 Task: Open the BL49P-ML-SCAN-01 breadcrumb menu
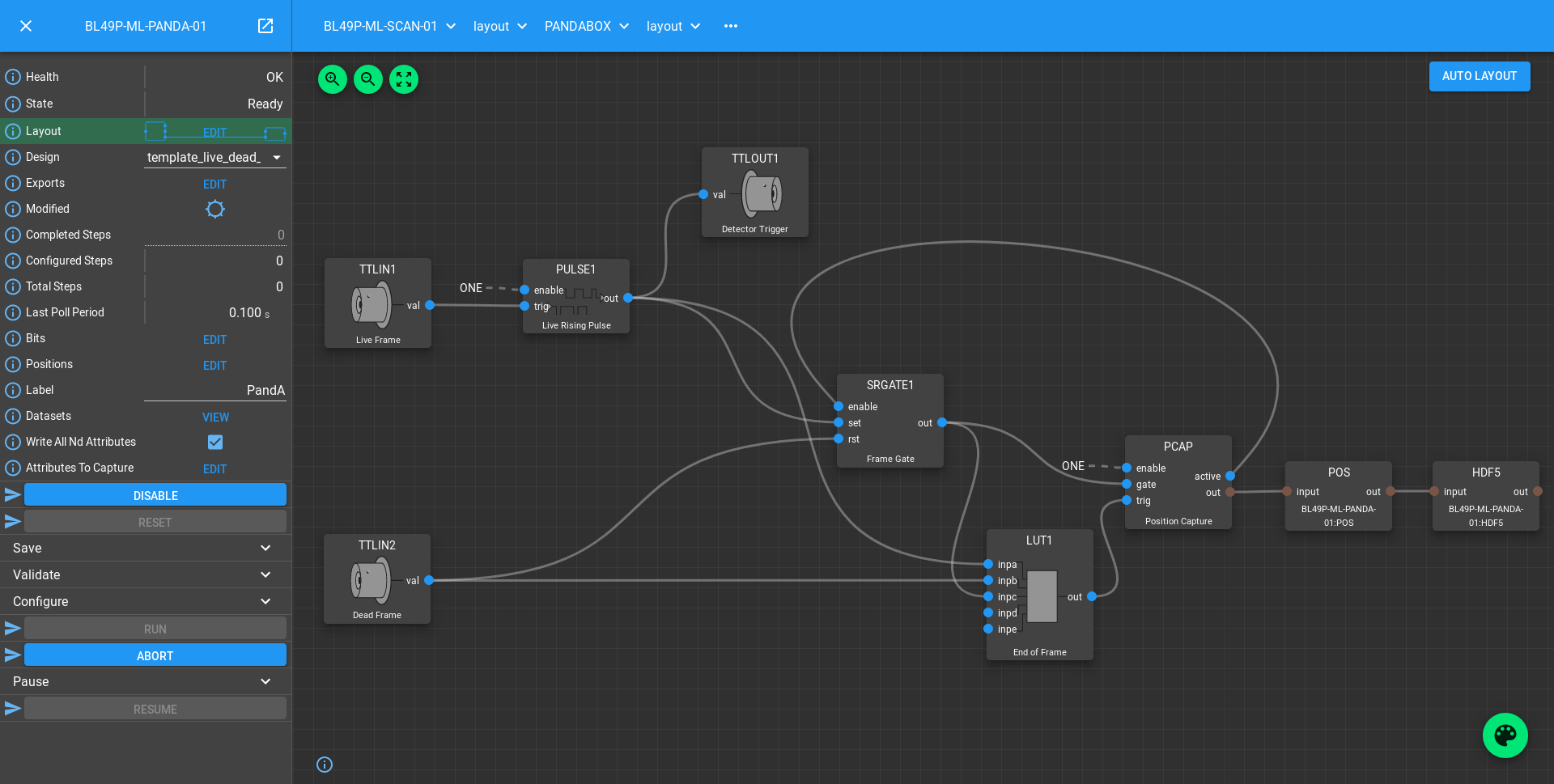point(389,26)
